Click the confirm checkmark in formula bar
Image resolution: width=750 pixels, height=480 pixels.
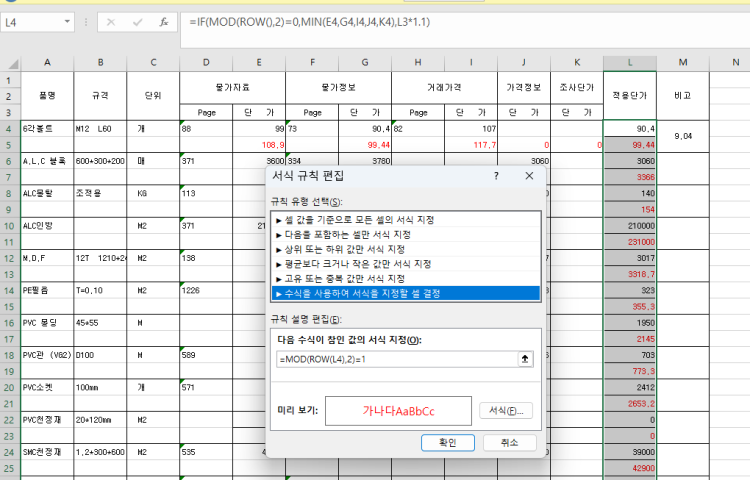(138, 22)
